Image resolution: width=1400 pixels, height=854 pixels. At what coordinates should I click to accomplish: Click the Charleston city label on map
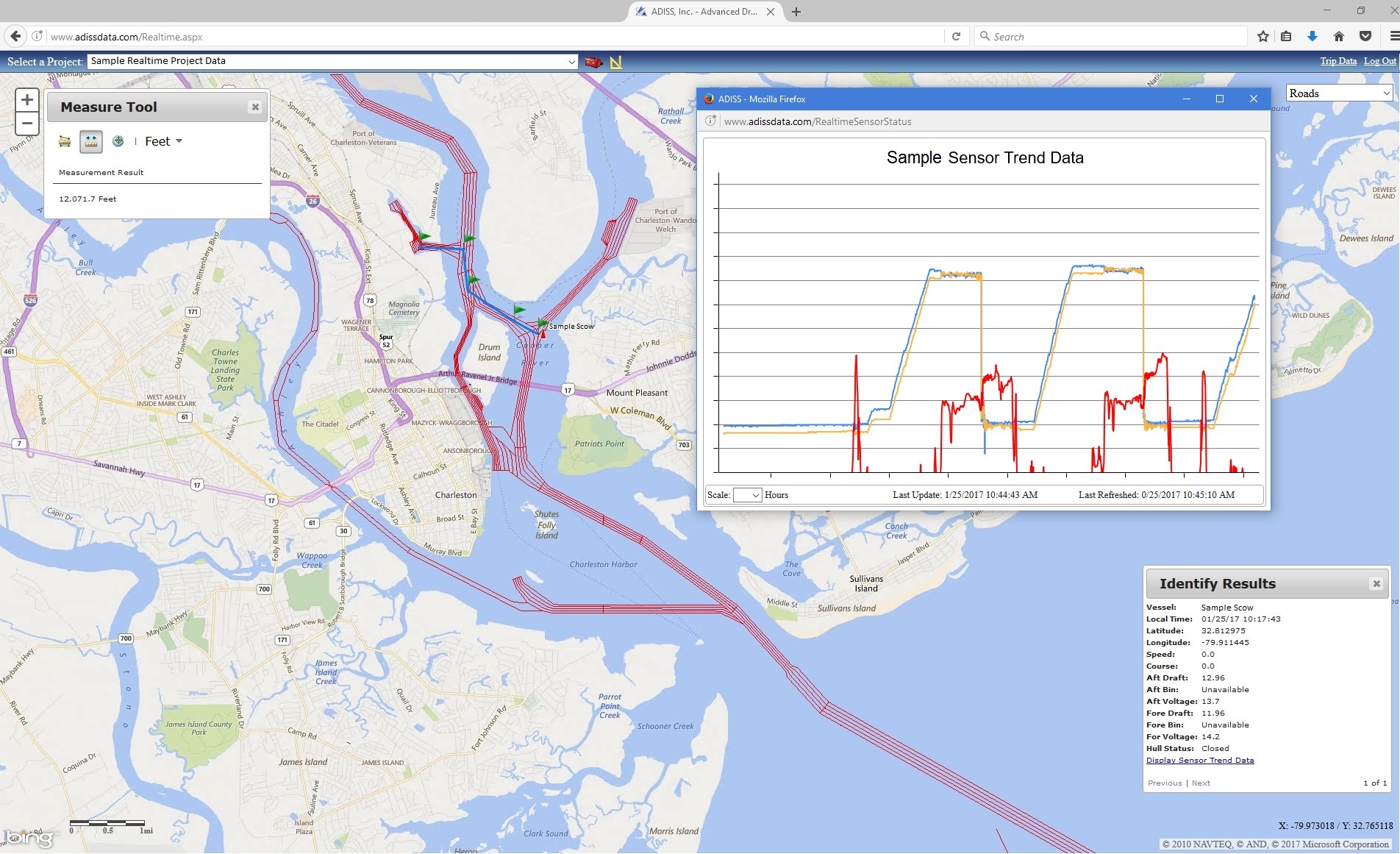coord(456,495)
